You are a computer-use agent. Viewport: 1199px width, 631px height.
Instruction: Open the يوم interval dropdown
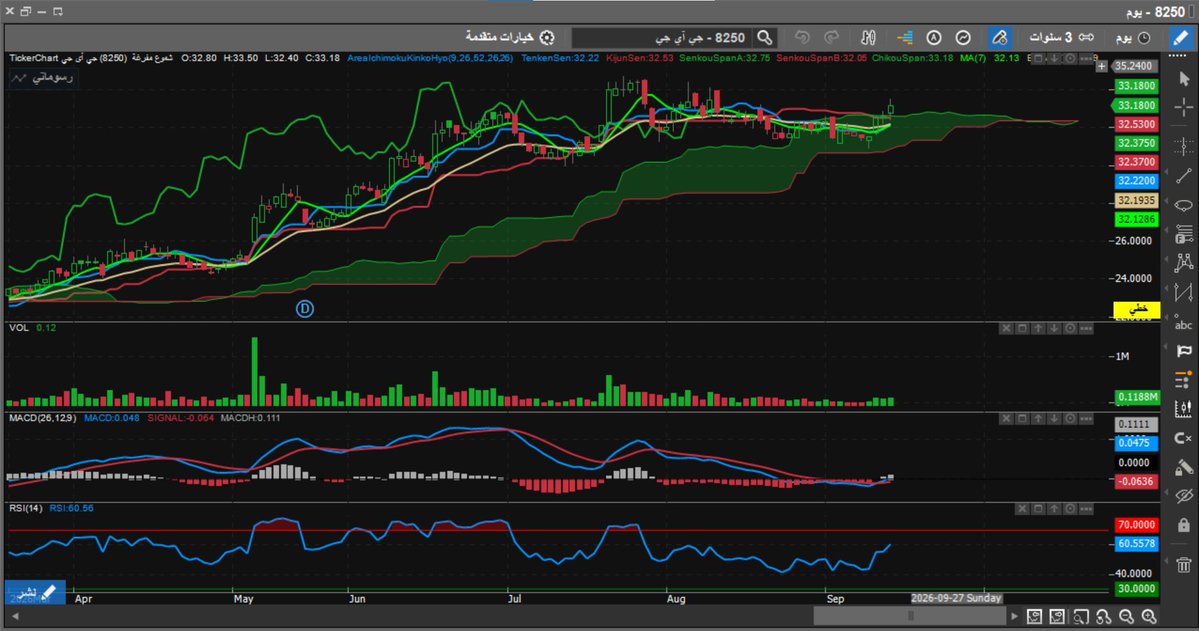coord(1132,37)
